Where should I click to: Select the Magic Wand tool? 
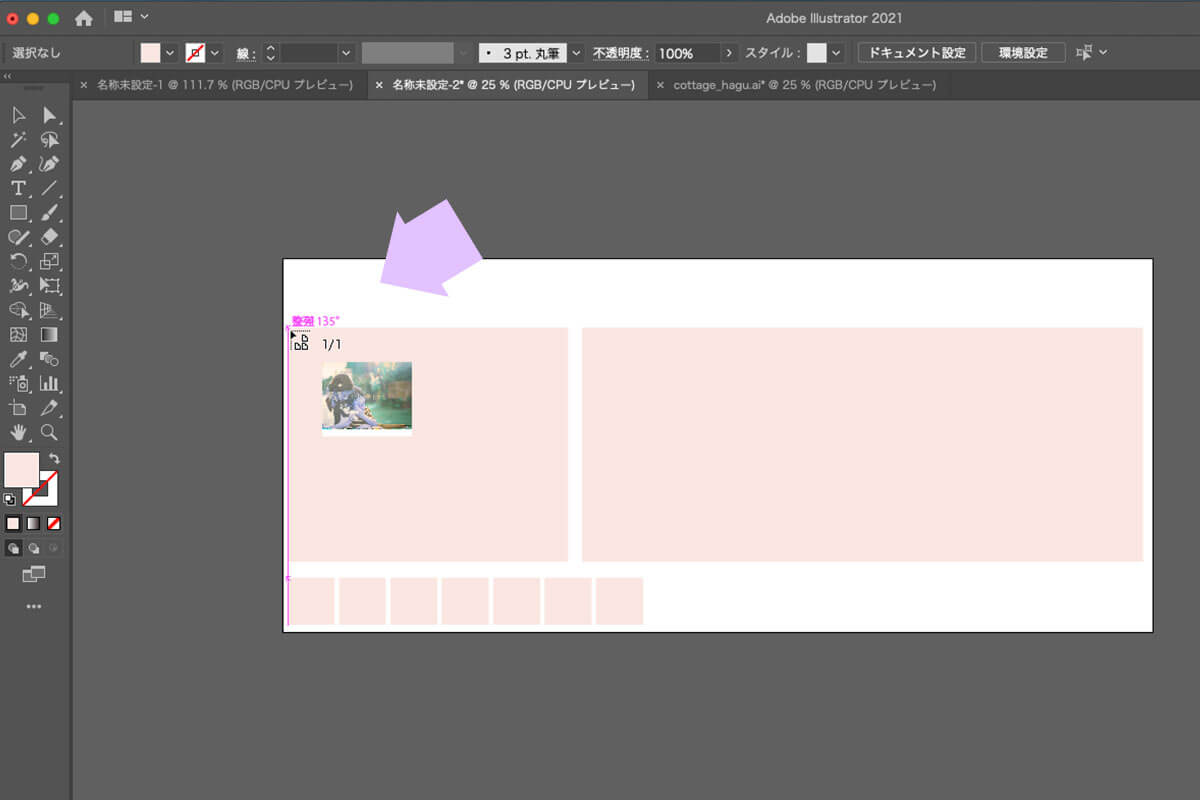18,140
